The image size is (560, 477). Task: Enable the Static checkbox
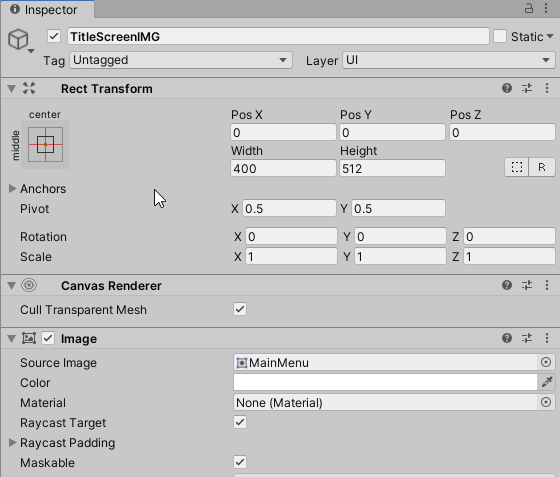[x=500, y=36]
